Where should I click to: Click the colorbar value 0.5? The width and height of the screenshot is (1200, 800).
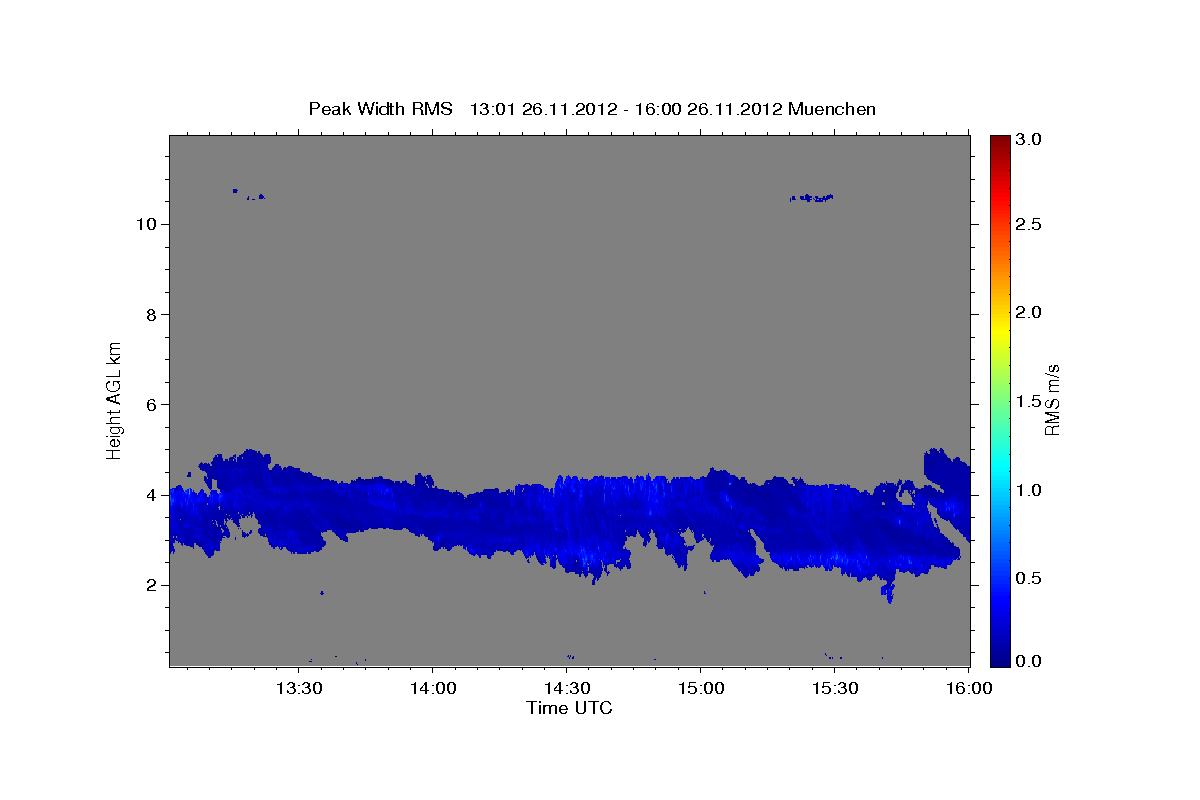(x=1028, y=578)
